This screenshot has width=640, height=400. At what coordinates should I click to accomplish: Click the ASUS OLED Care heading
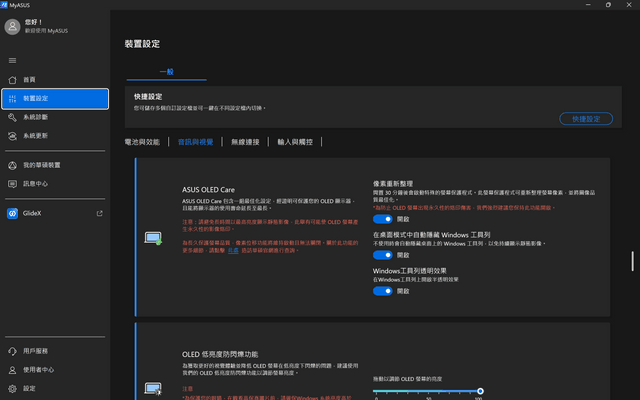coord(208,190)
